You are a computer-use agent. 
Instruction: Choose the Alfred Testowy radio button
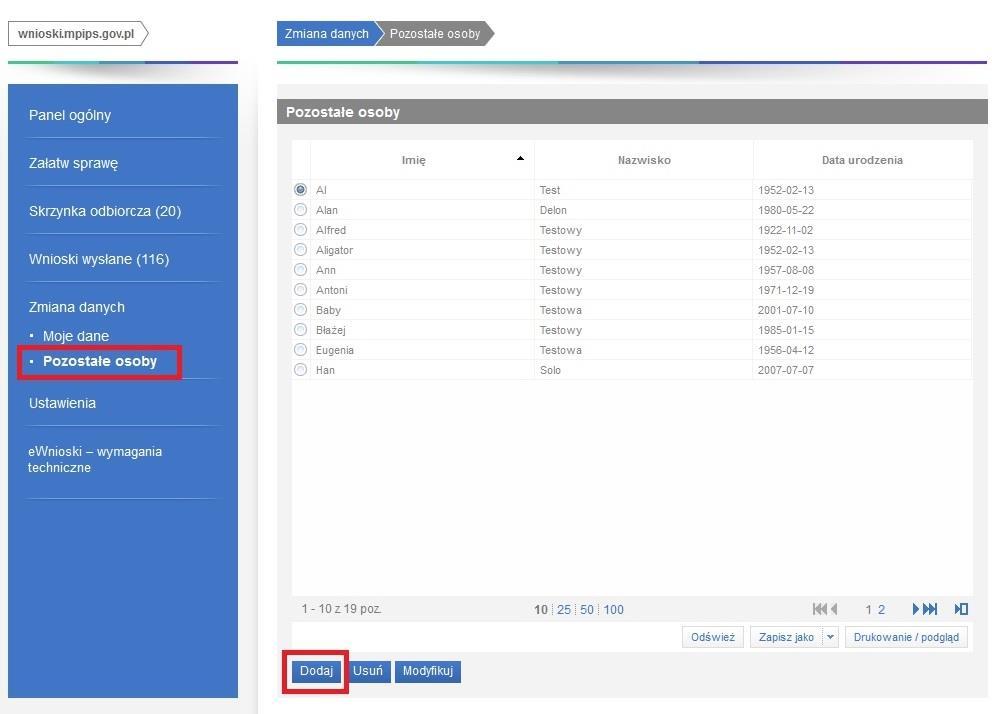301,230
